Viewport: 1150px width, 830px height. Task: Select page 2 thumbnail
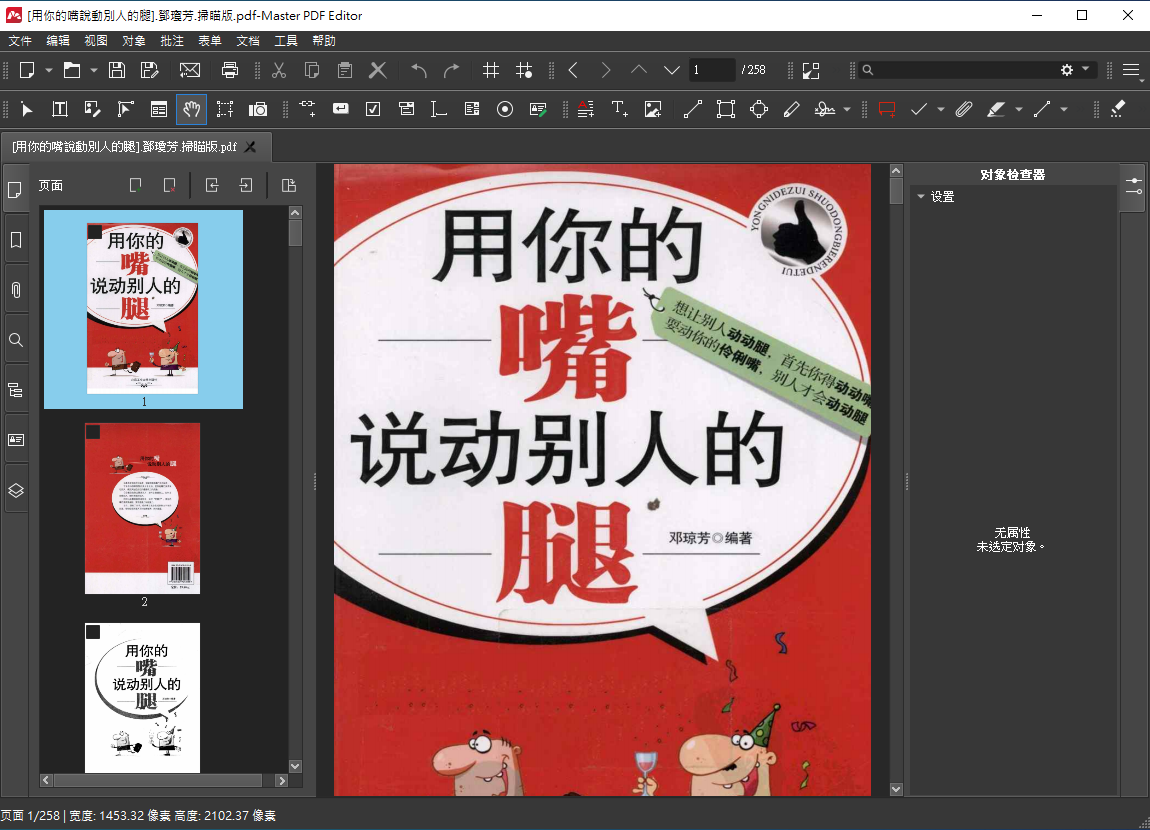[142, 508]
